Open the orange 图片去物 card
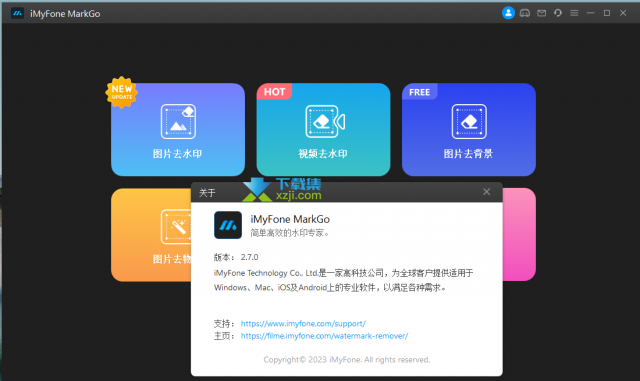640x381 pixels. click(151, 235)
